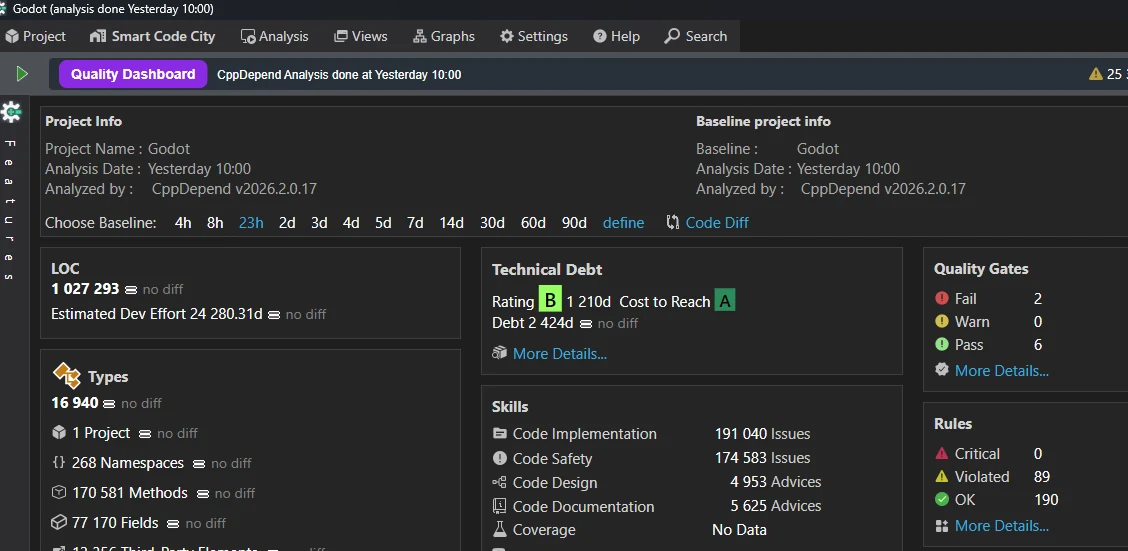Click the cube icon next to 1 Project
This screenshot has height=551, width=1128.
pos(59,433)
